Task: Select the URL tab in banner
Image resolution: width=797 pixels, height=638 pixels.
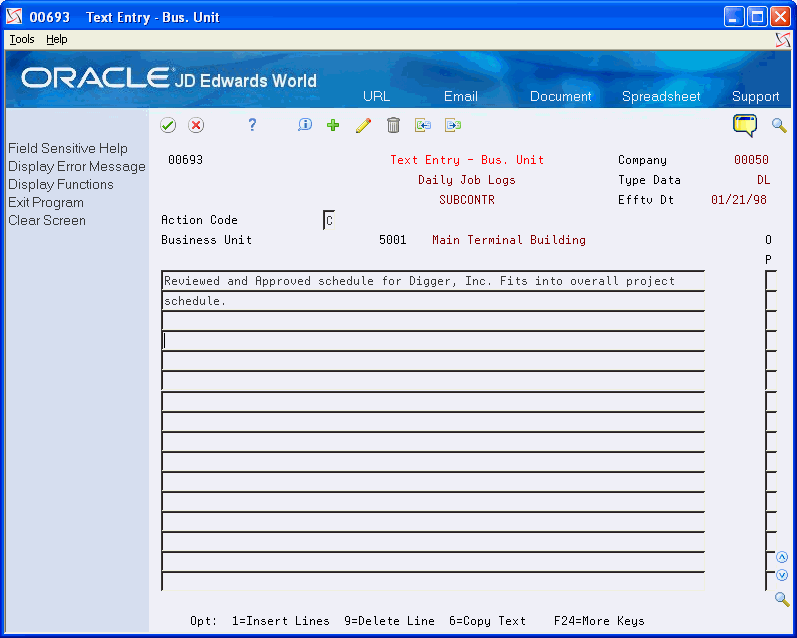Action: (x=376, y=96)
